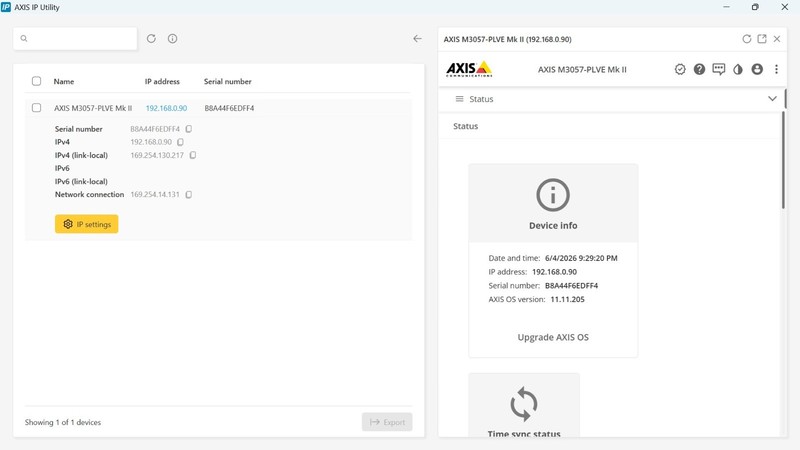Click the IP settings button
The width and height of the screenshot is (800, 450).
point(87,224)
